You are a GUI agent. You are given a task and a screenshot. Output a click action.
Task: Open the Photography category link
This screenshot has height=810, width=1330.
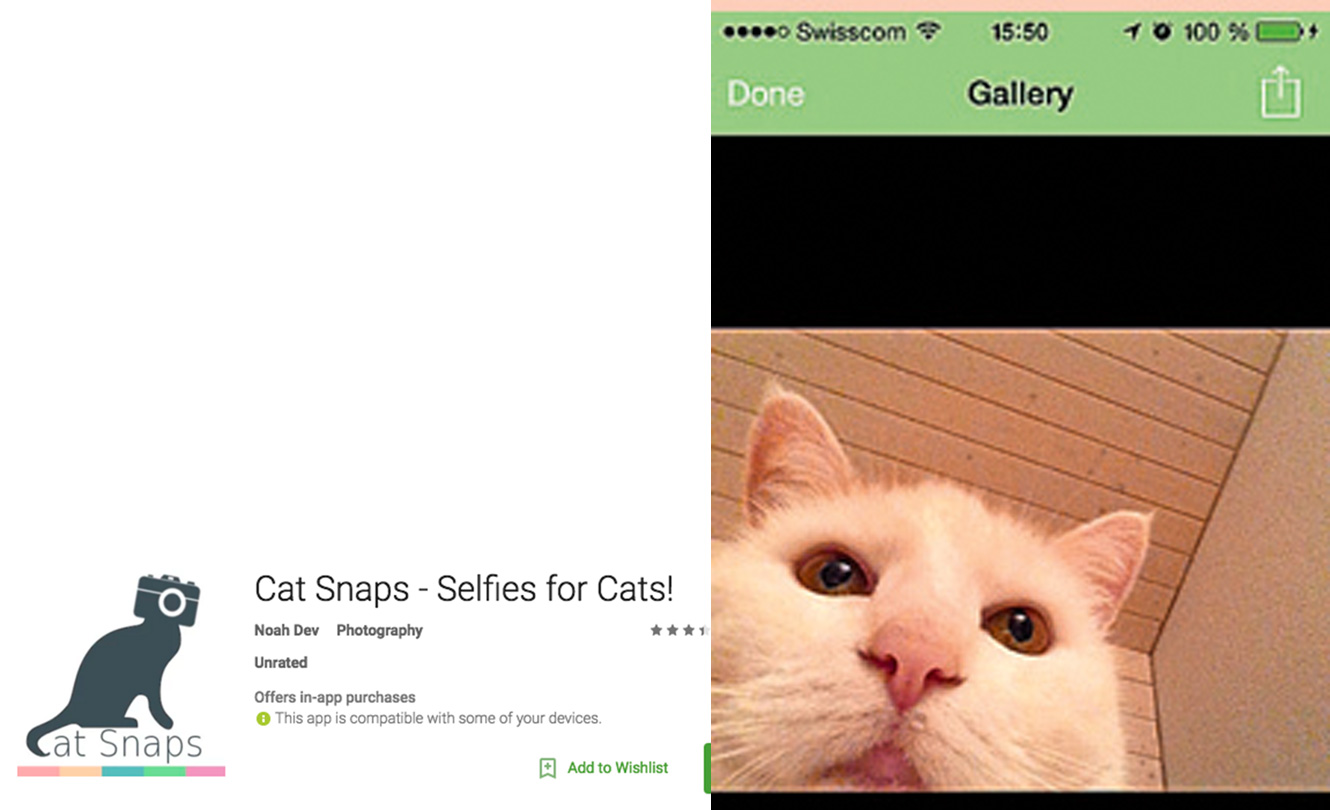[379, 630]
